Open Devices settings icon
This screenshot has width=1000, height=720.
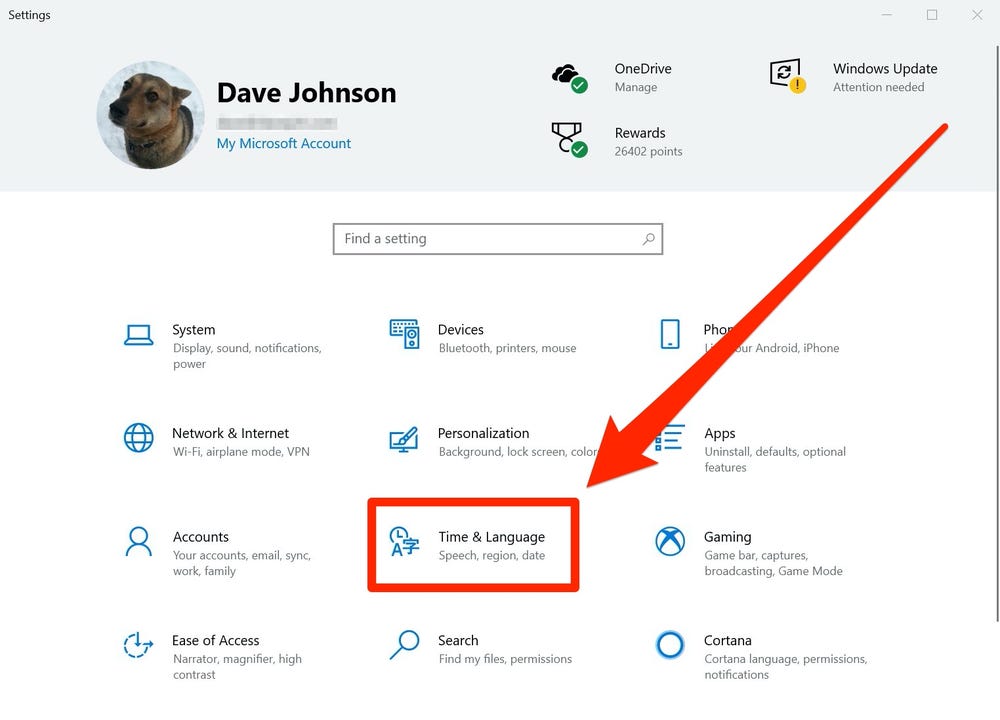click(x=404, y=335)
